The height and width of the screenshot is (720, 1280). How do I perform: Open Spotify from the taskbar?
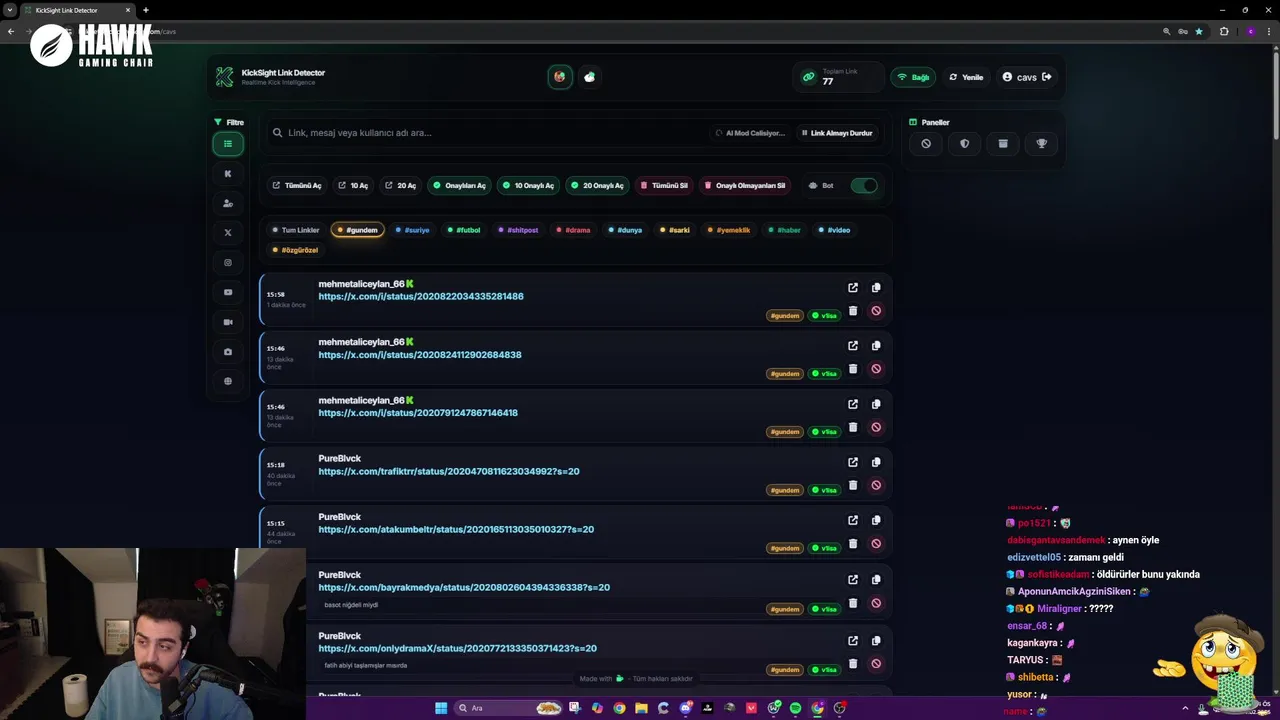795,708
